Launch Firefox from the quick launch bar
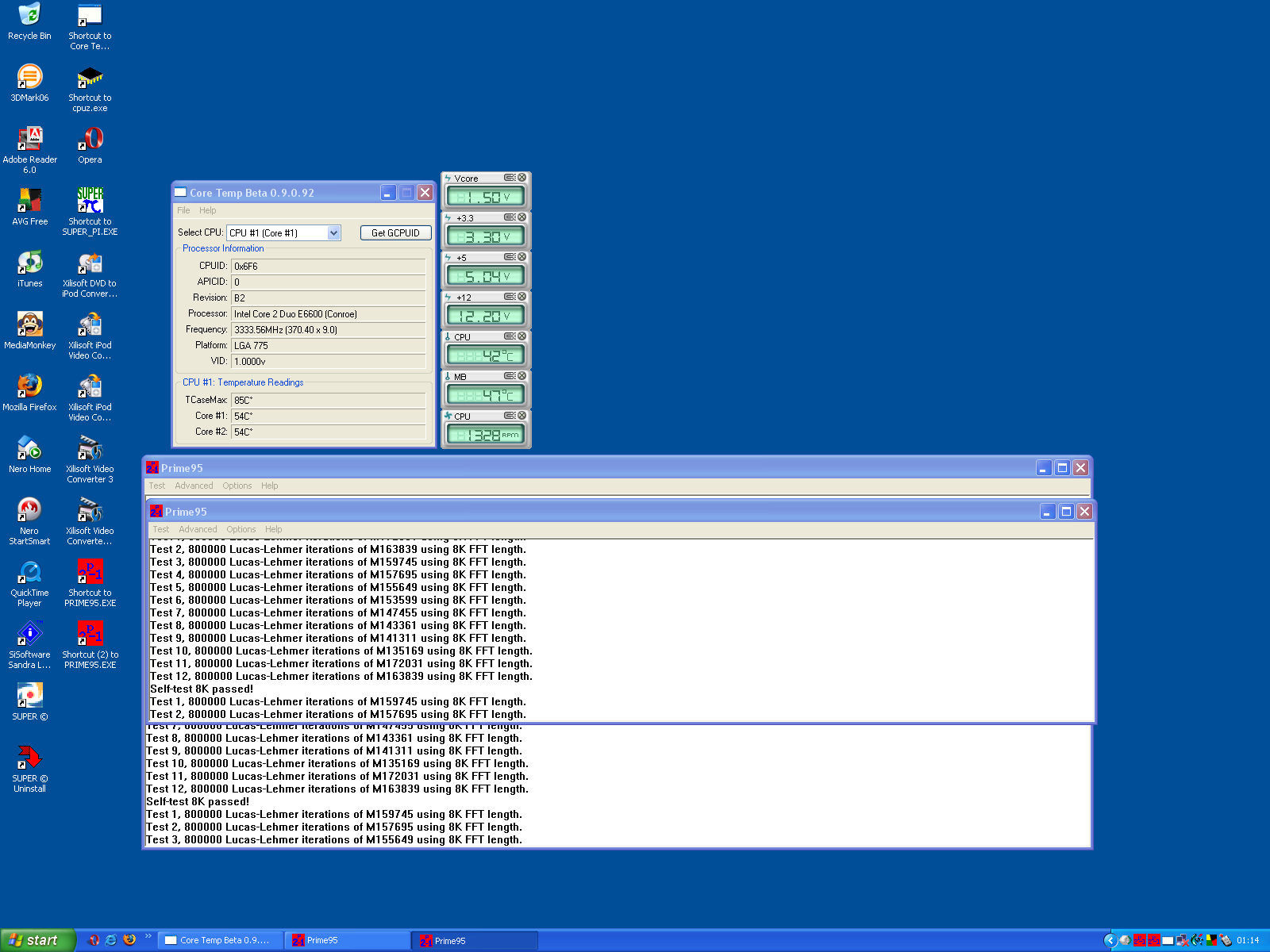The image size is (1270, 952). click(x=129, y=940)
